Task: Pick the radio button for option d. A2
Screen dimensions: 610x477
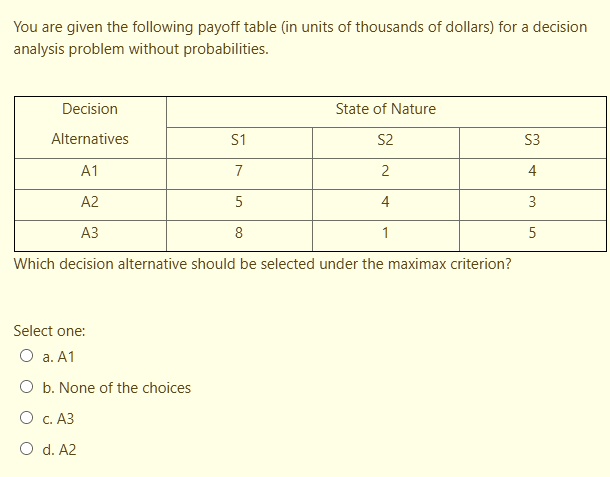Action: (24, 450)
